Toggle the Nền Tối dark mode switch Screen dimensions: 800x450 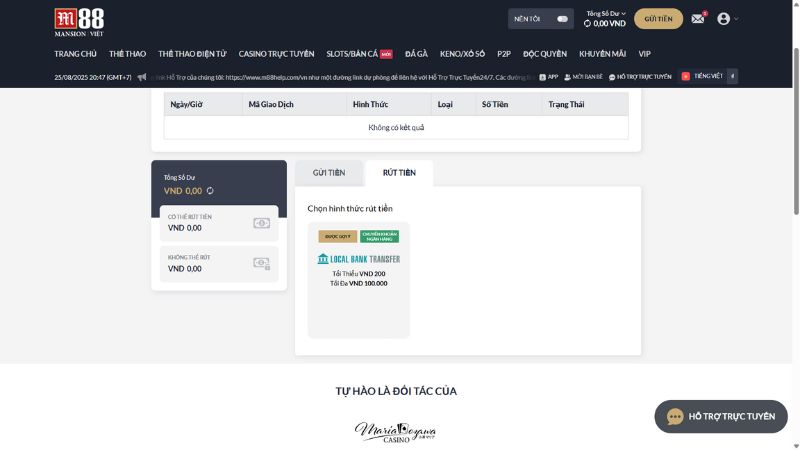[x=562, y=19]
